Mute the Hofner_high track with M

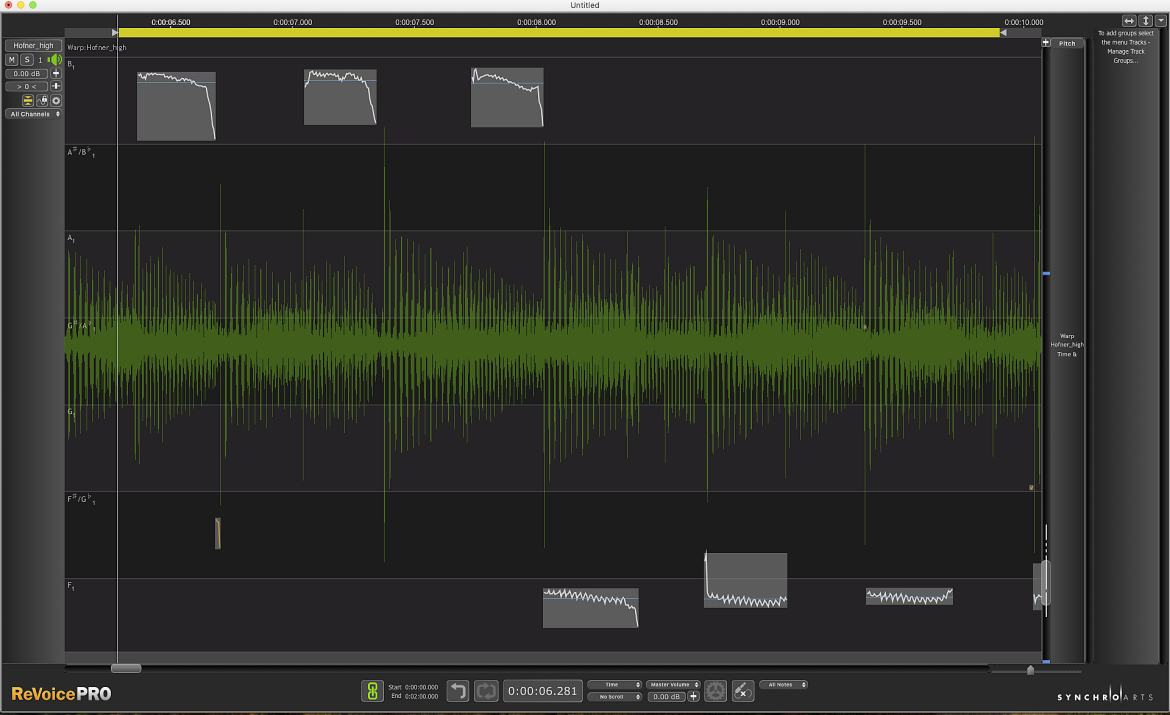pos(11,60)
